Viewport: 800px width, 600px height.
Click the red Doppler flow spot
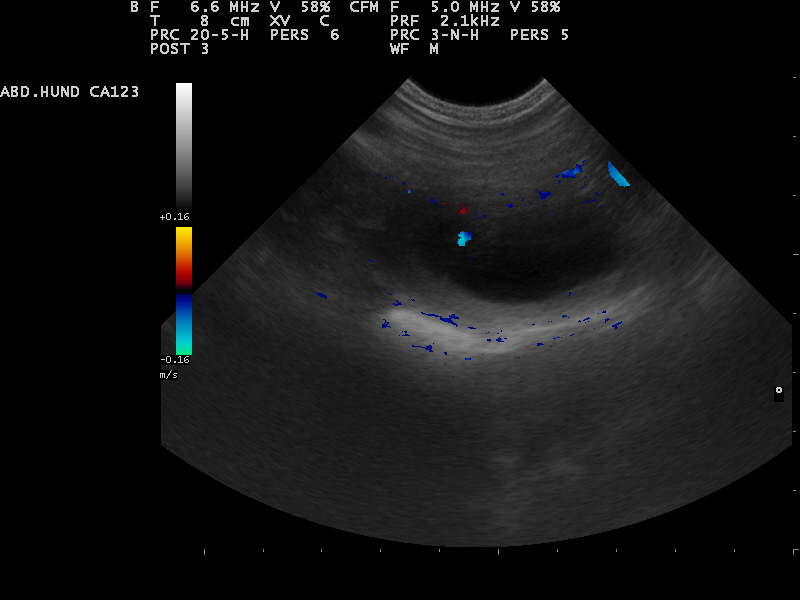click(462, 211)
